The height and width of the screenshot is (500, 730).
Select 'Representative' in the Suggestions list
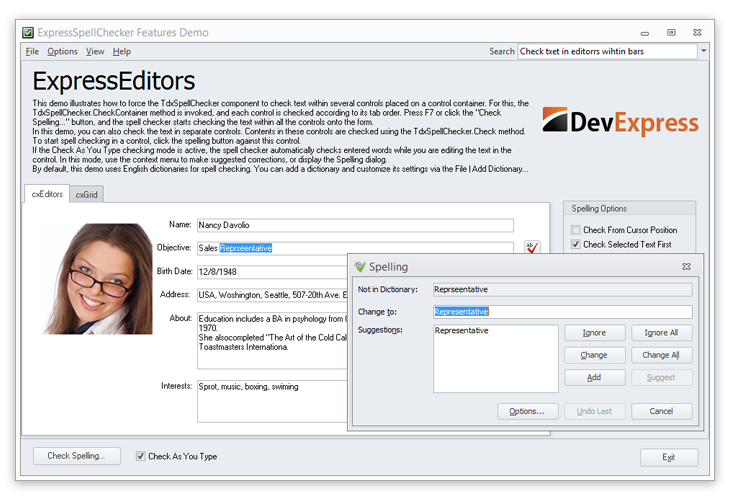tap(462, 331)
